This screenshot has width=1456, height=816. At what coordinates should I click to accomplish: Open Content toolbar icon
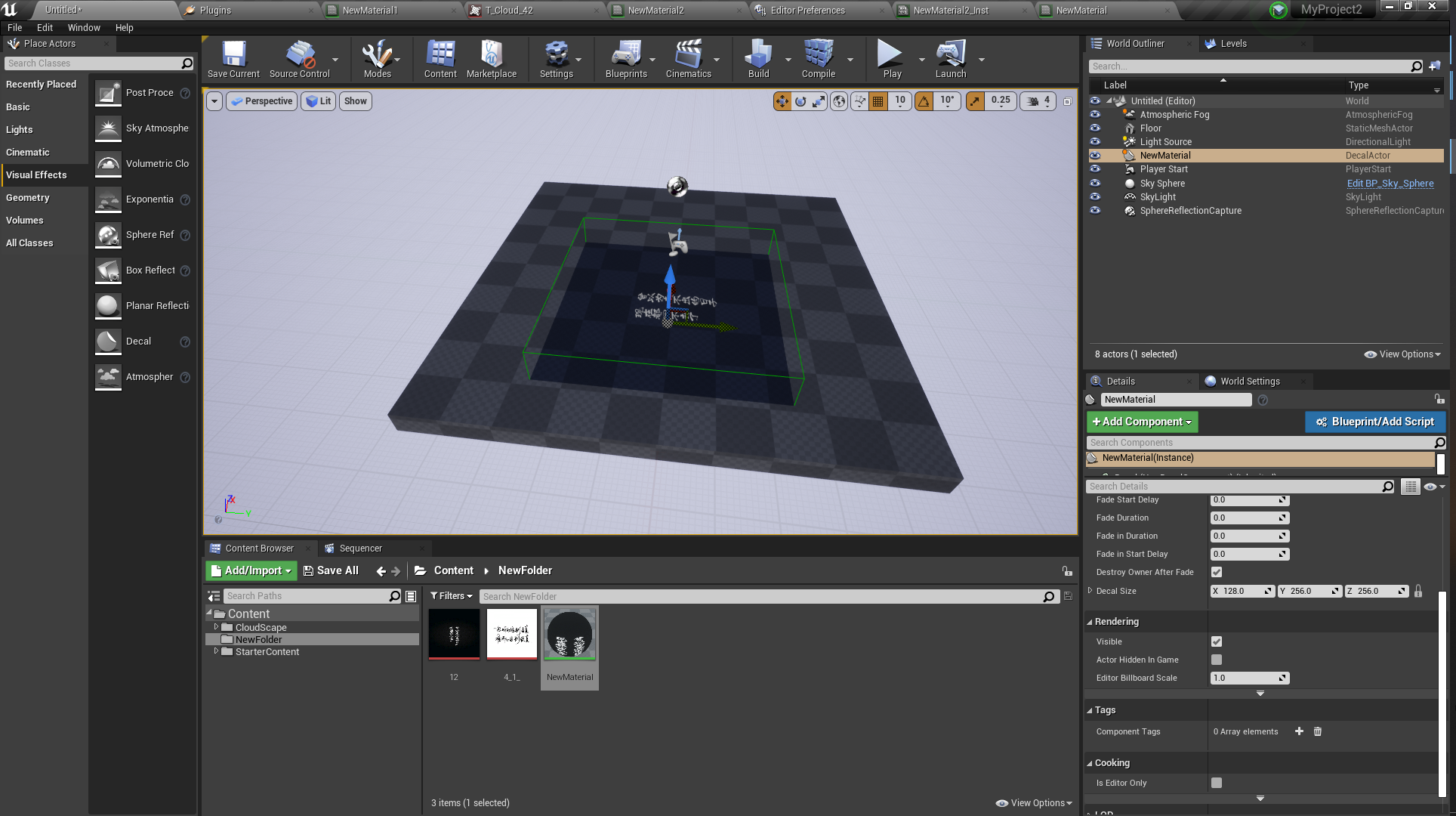[440, 60]
